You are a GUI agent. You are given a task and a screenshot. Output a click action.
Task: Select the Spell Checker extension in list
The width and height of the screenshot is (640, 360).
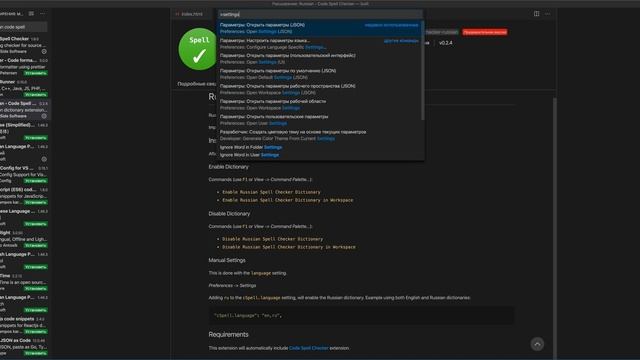[24, 45]
